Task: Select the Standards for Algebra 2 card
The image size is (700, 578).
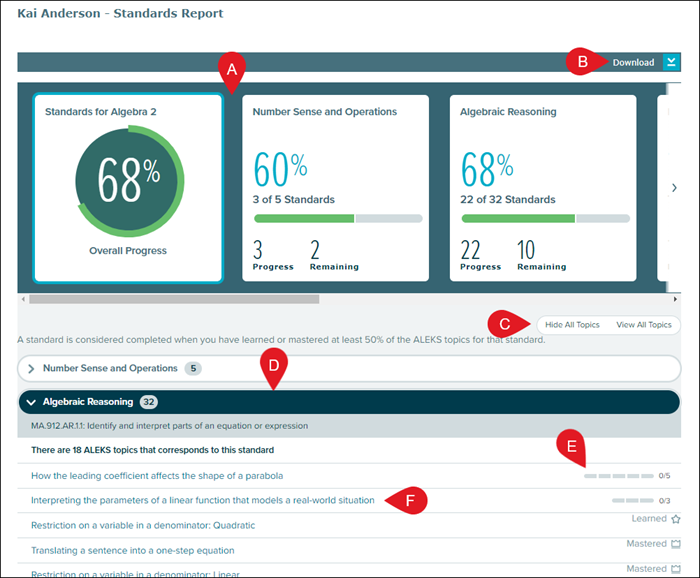Action: click(x=128, y=188)
